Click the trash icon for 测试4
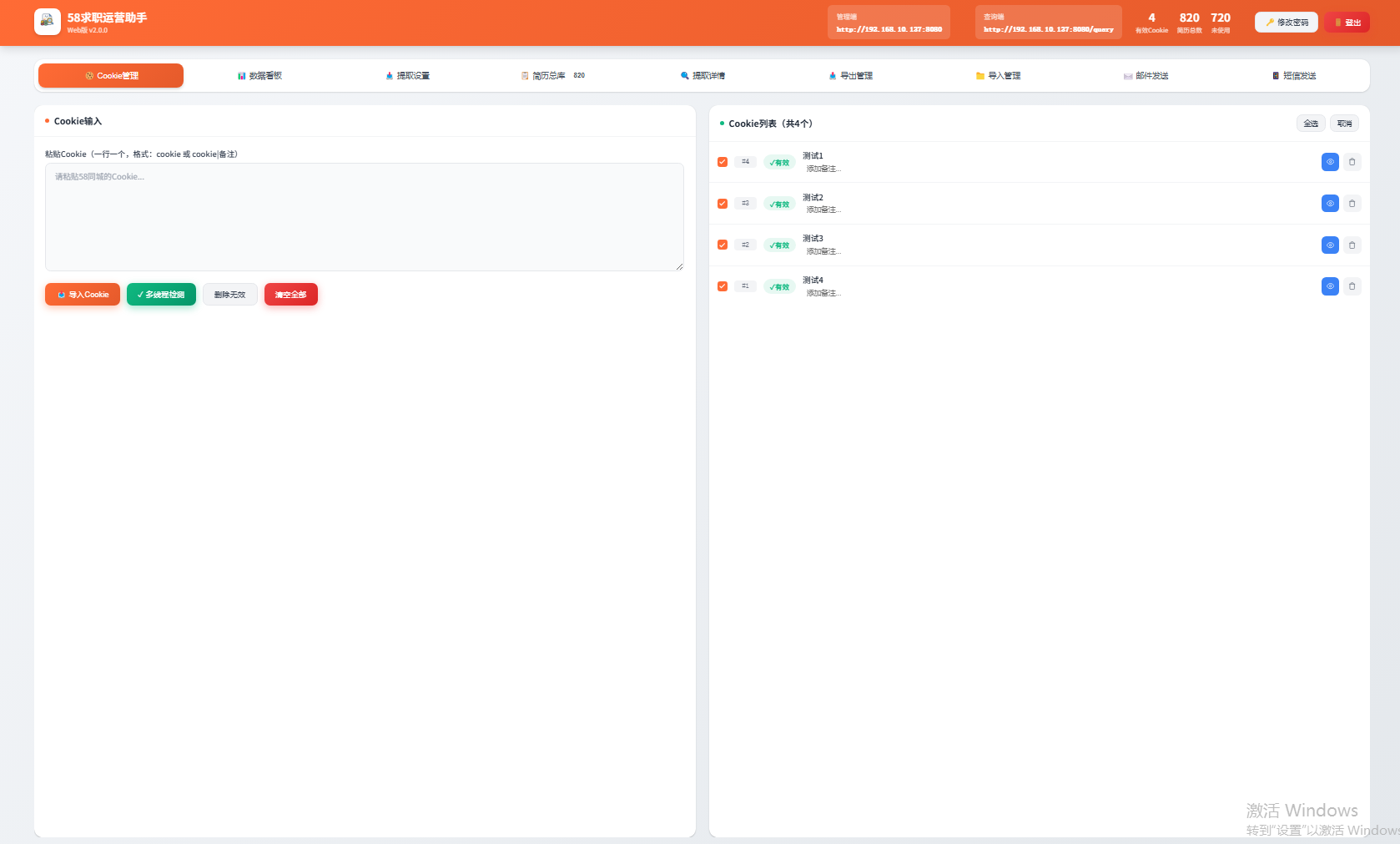 click(1352, 286)
